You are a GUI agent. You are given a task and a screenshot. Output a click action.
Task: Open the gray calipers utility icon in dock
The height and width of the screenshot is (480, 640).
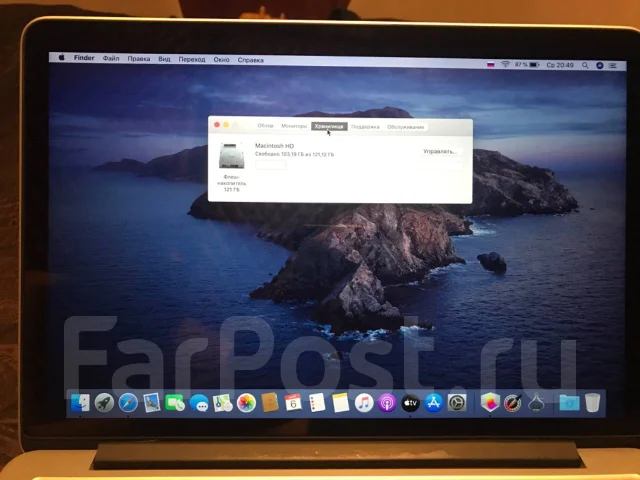point(536,402)
